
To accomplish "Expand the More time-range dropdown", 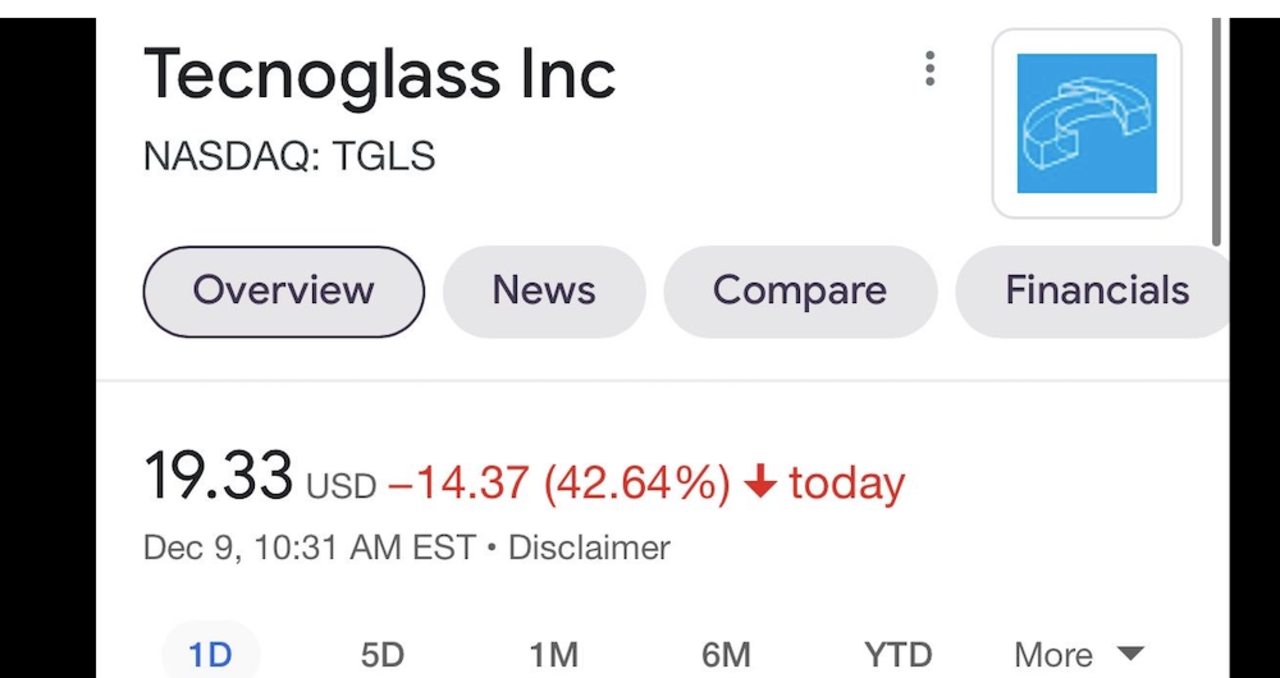I will pos(1078,654).
